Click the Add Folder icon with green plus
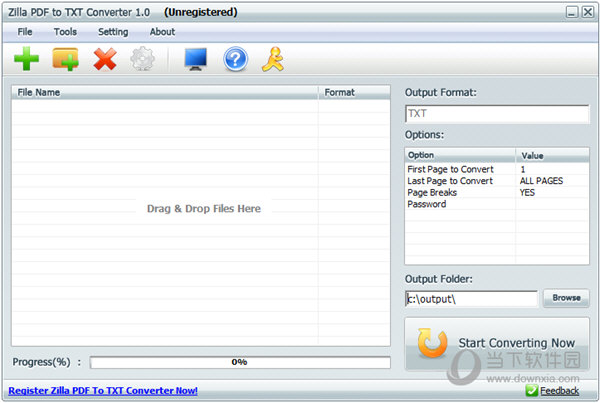 [65, 59]
